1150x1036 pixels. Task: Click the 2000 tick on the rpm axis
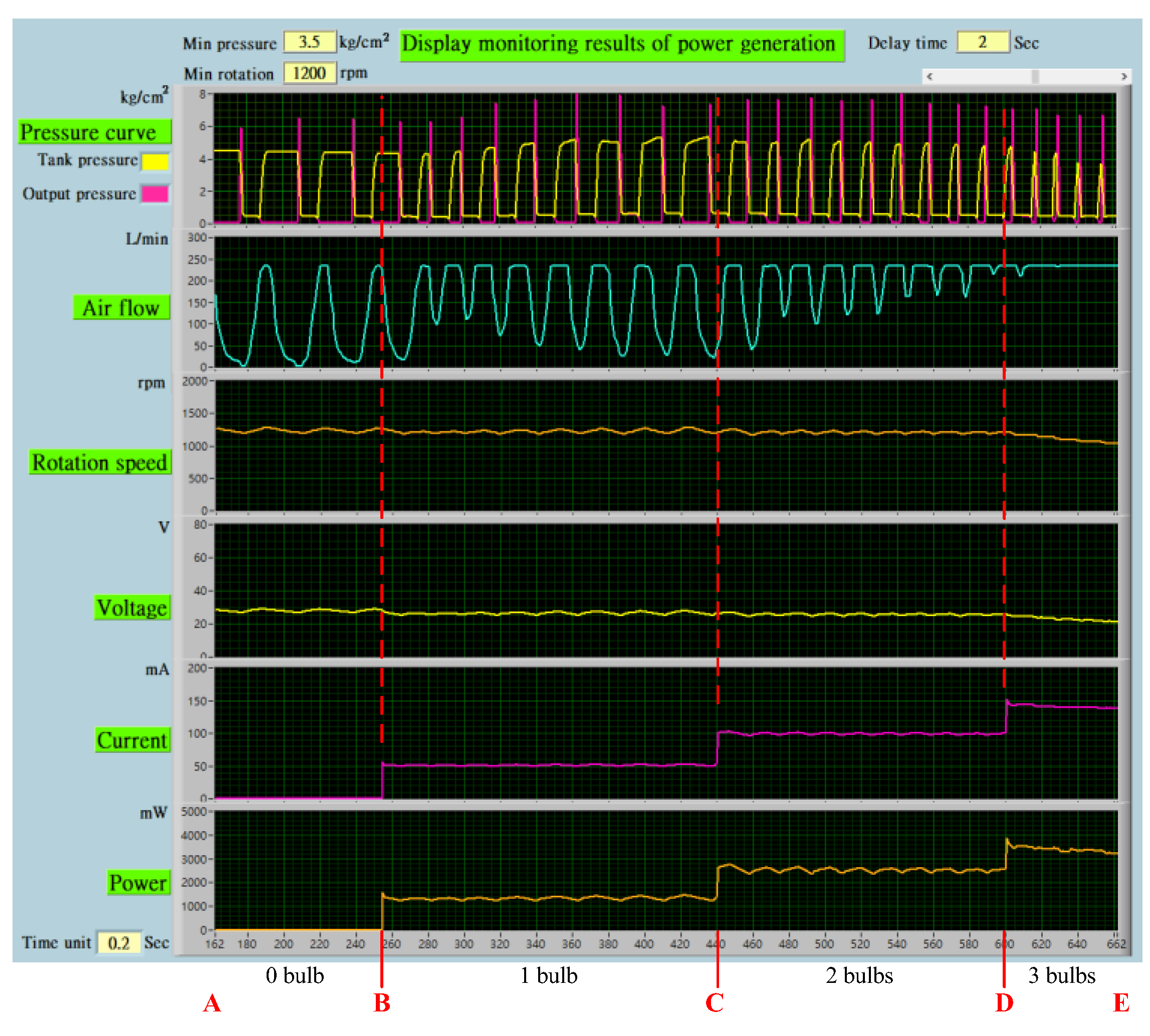194,381
